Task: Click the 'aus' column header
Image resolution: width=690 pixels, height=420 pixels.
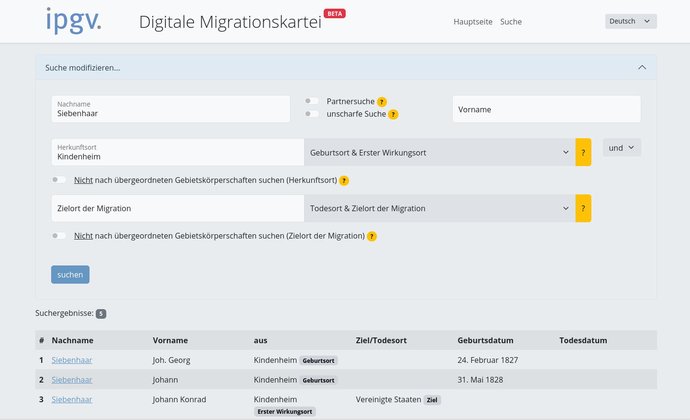Action: click(x=261, y=340)
